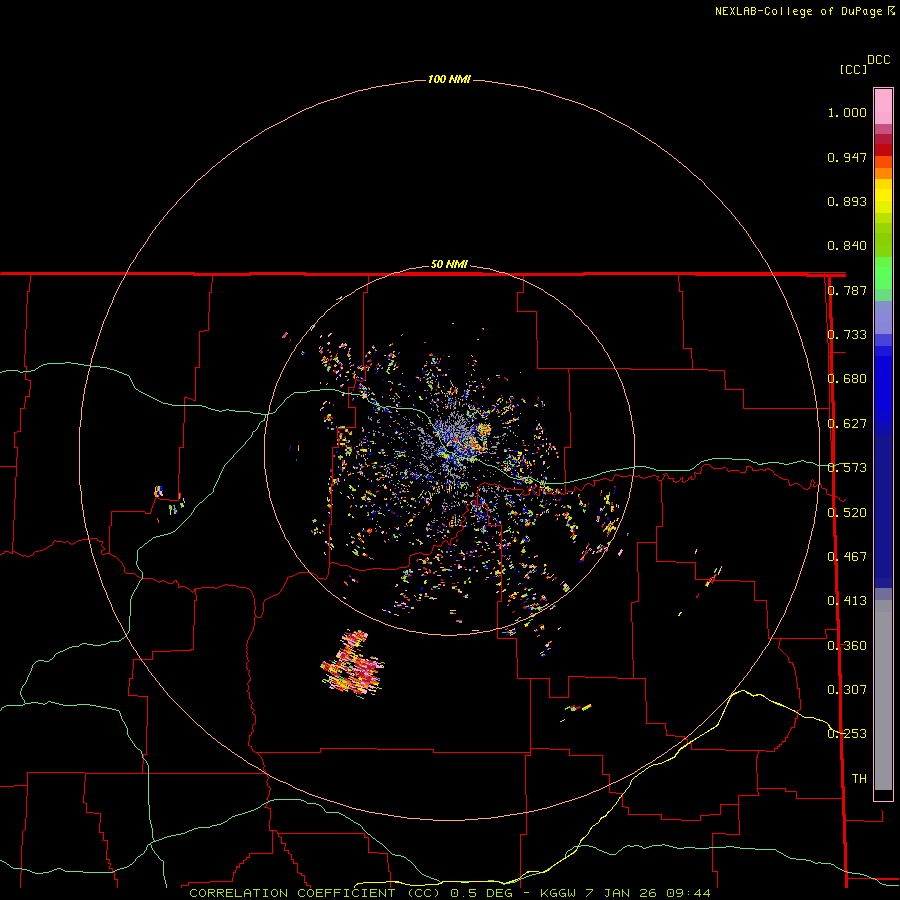Click the 0.680 legend value
Screen dimensions: 900x900
pos(847,379)
